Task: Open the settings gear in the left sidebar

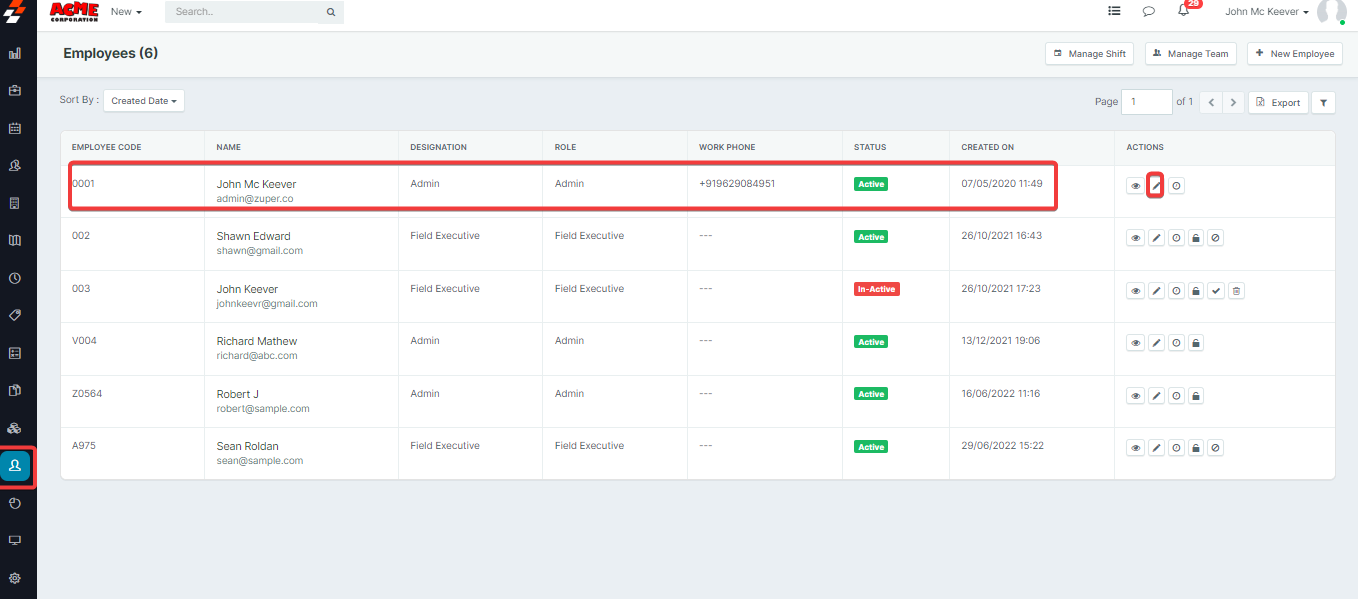Action: pos(15,578)
